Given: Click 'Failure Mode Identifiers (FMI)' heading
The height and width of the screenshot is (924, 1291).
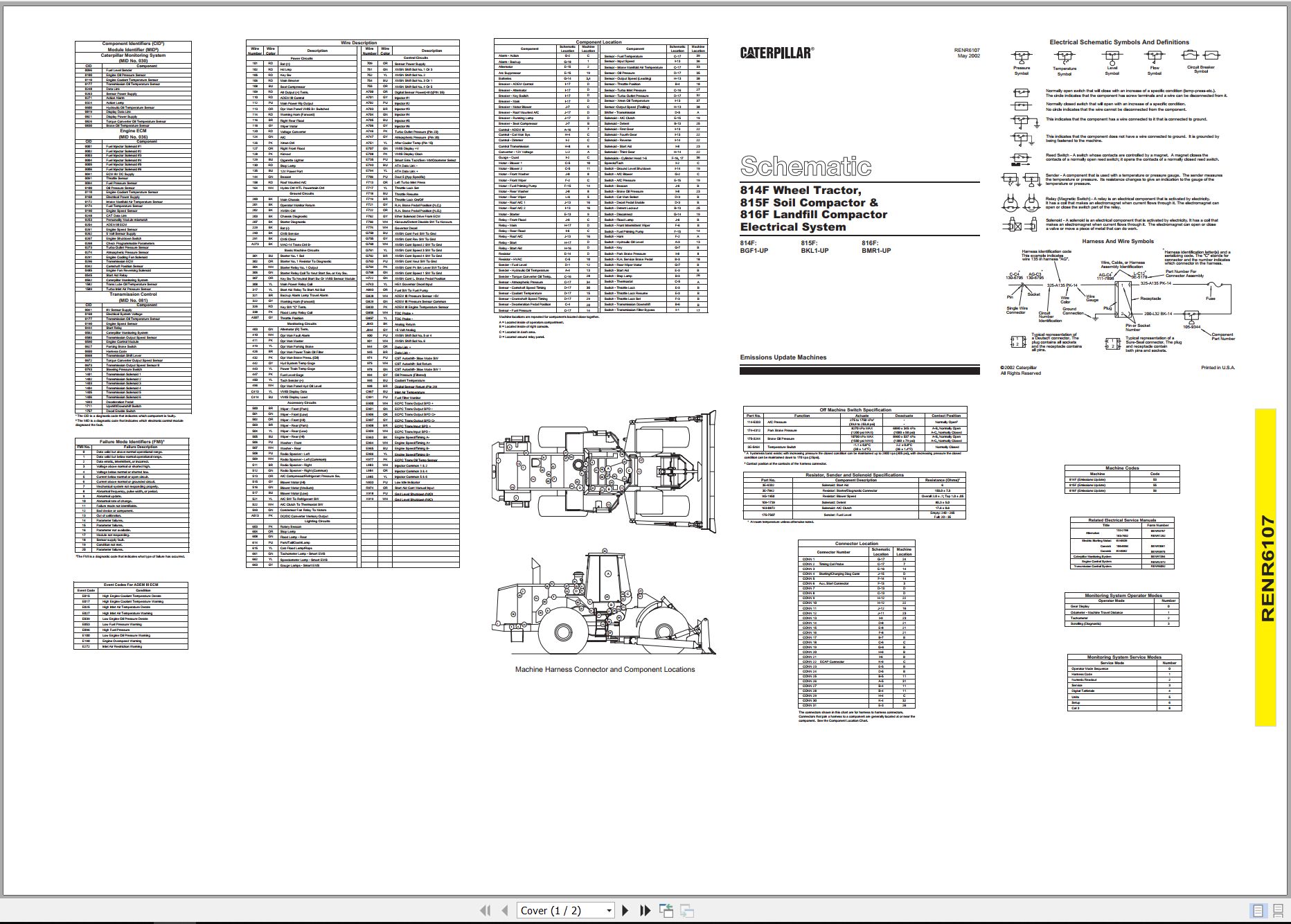Looking at the screenshot, I should click(132, 441).
